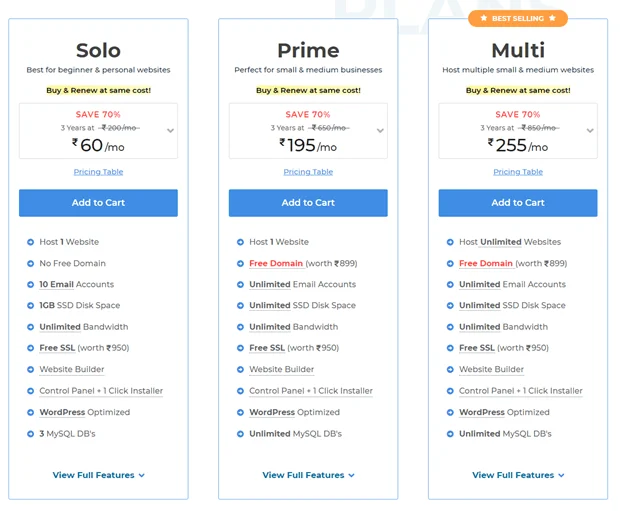Screen dimensions: 624x511
Task: Add the Solo plan to cart
Action: pos(98,203)
